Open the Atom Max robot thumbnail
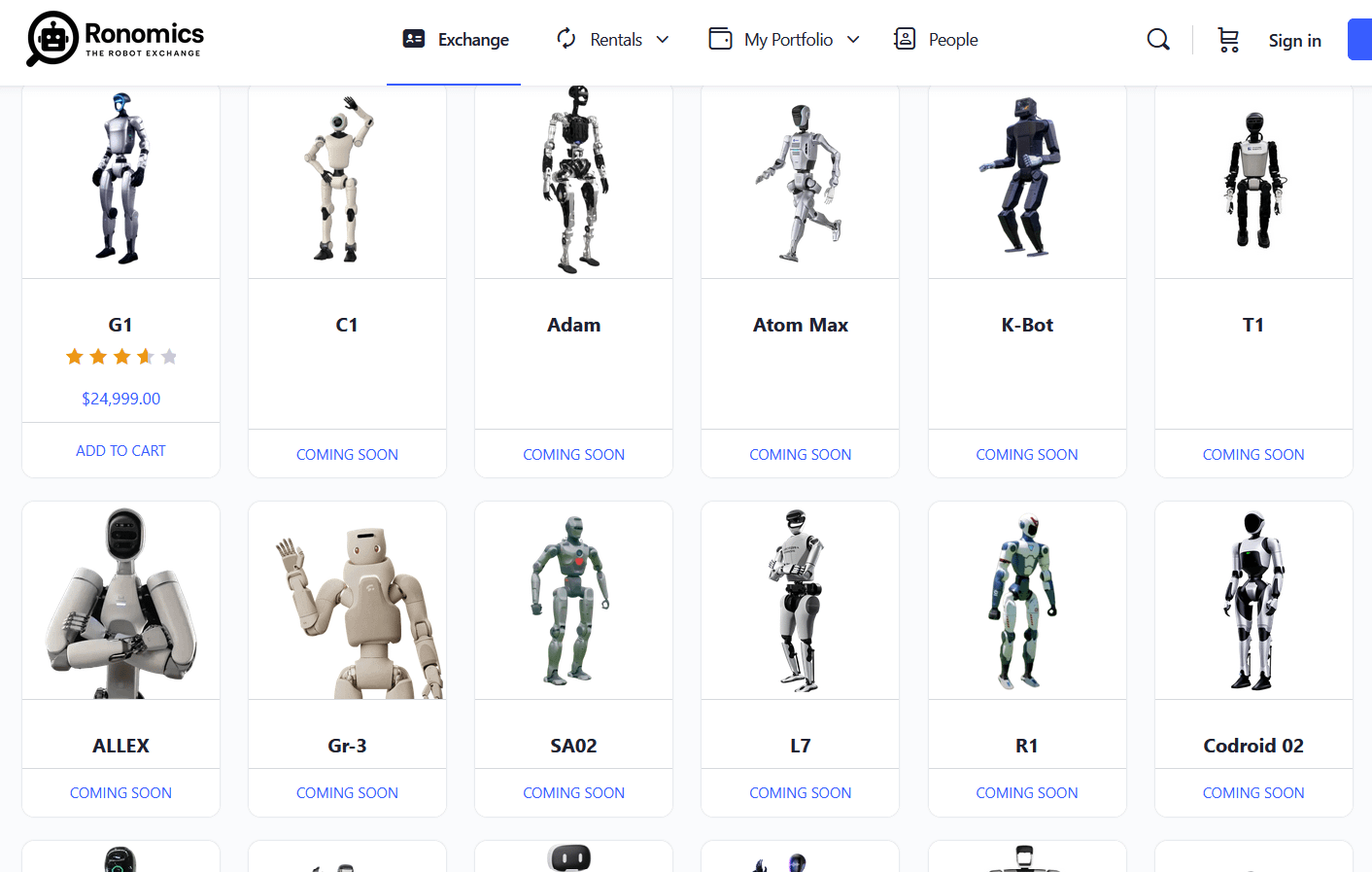 click(x=800, y=182)
